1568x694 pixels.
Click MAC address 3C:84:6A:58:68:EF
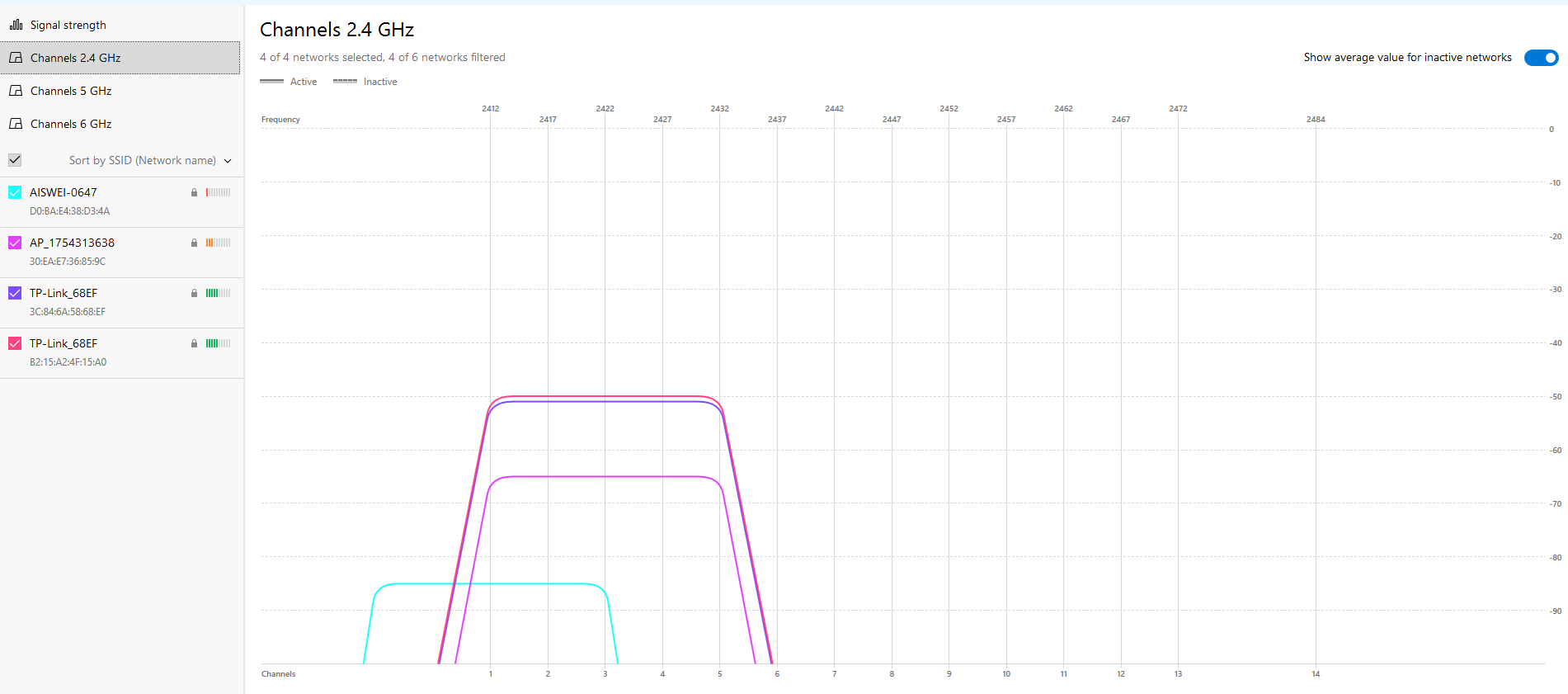pyautogui.click(x=68, y=312)
